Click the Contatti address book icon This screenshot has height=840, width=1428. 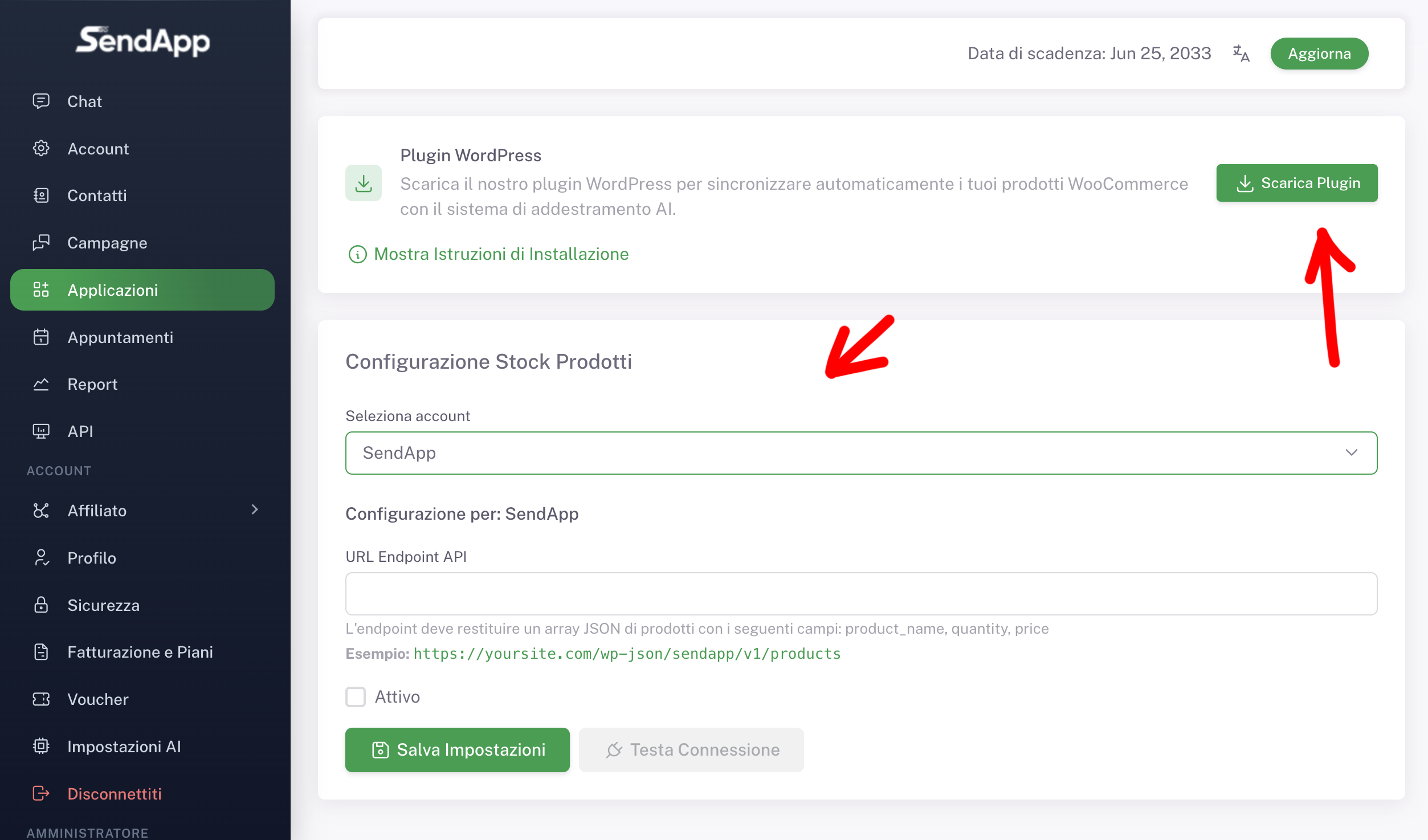pos(41,195)
